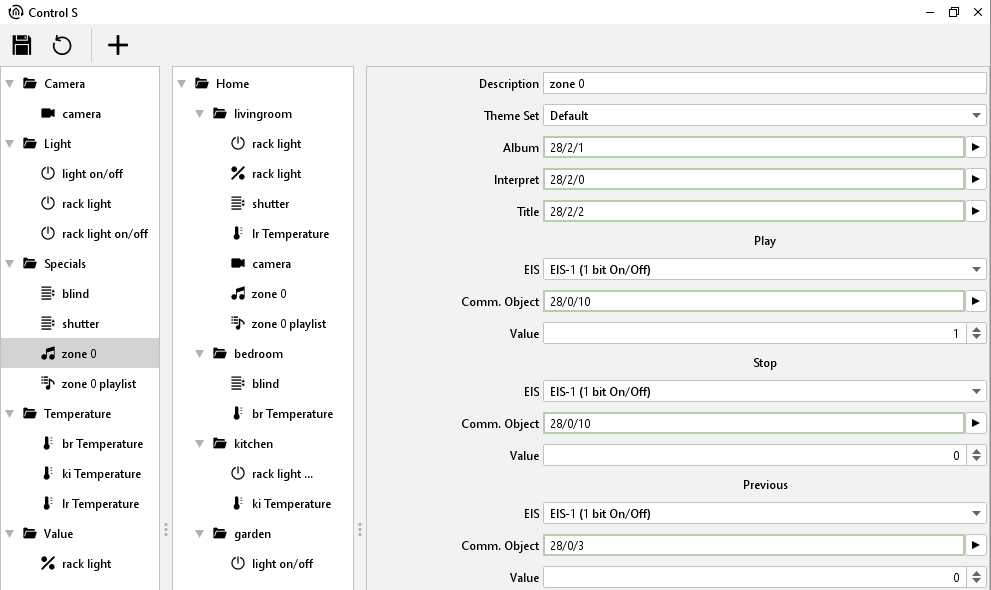Screen dimensions: 991x590
Task: Click the percent icon for rack light under Value
Action: [47, 564]
